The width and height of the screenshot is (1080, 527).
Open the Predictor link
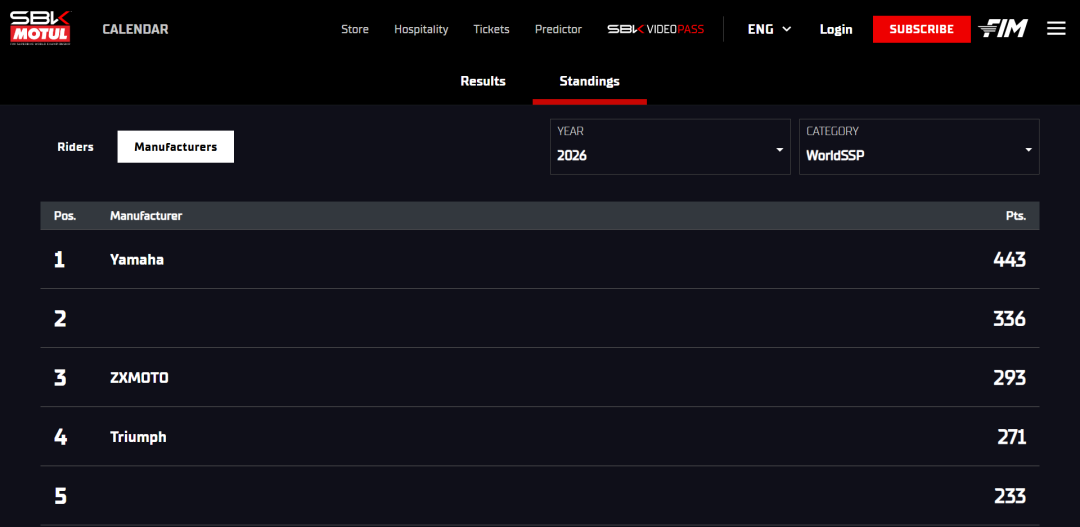(558, 29)
